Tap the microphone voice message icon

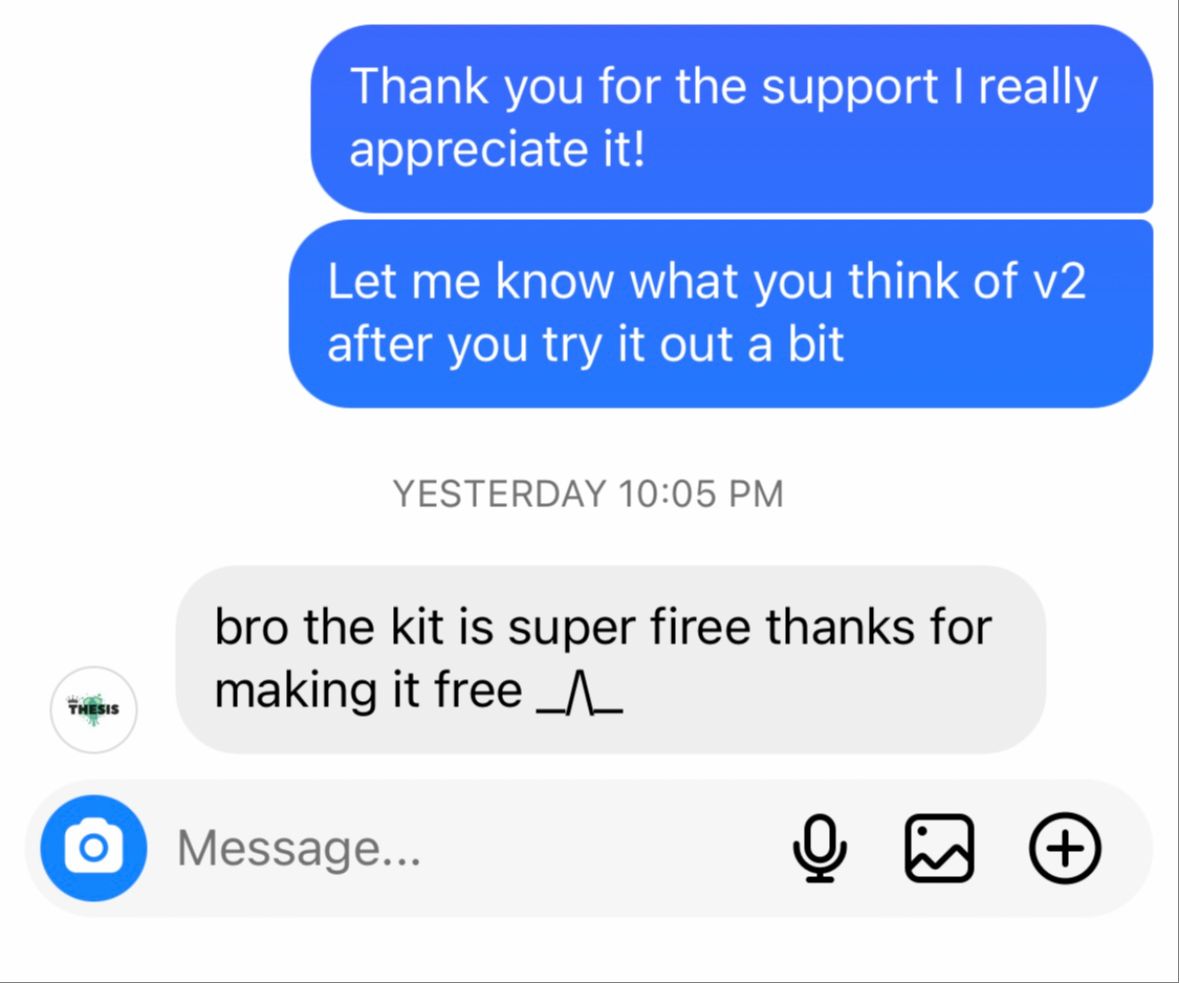click(x=820, y=848)
